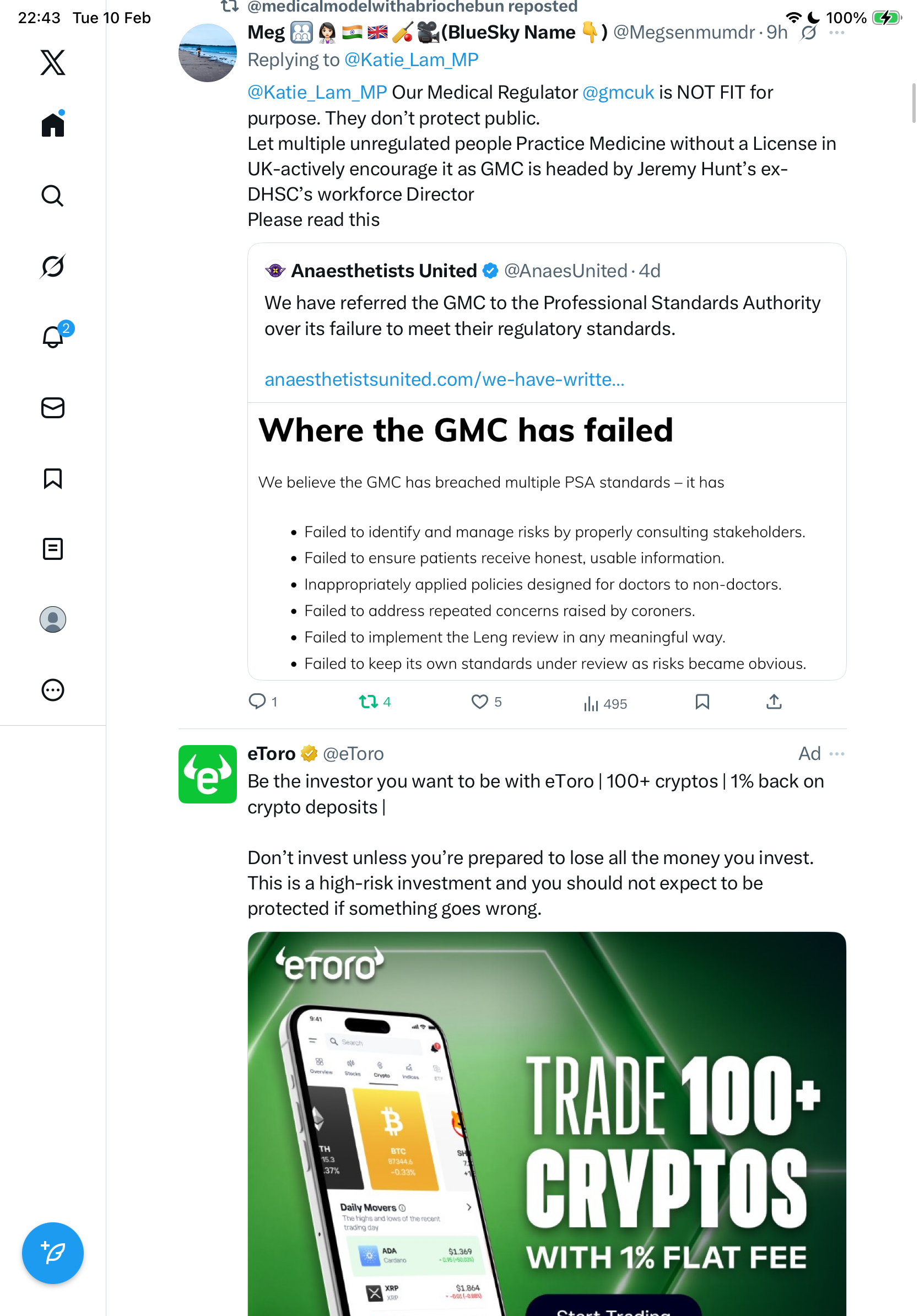Screen dimensions: 919x1316
Task: Open Messages envelope icon
Action: [x=53, y=408]
